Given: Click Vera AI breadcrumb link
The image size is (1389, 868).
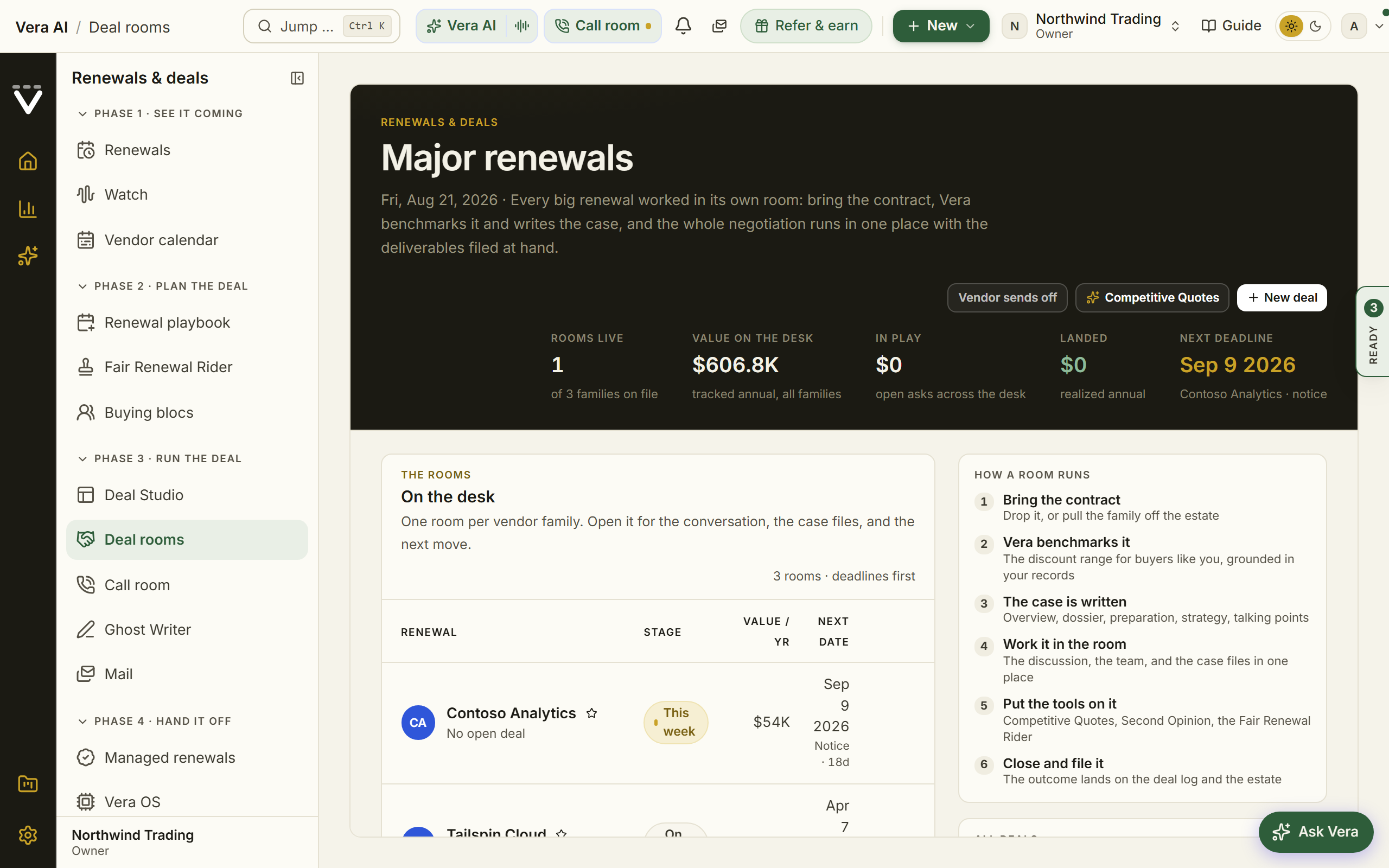Looking at the screenshot, I should (41, 27).
